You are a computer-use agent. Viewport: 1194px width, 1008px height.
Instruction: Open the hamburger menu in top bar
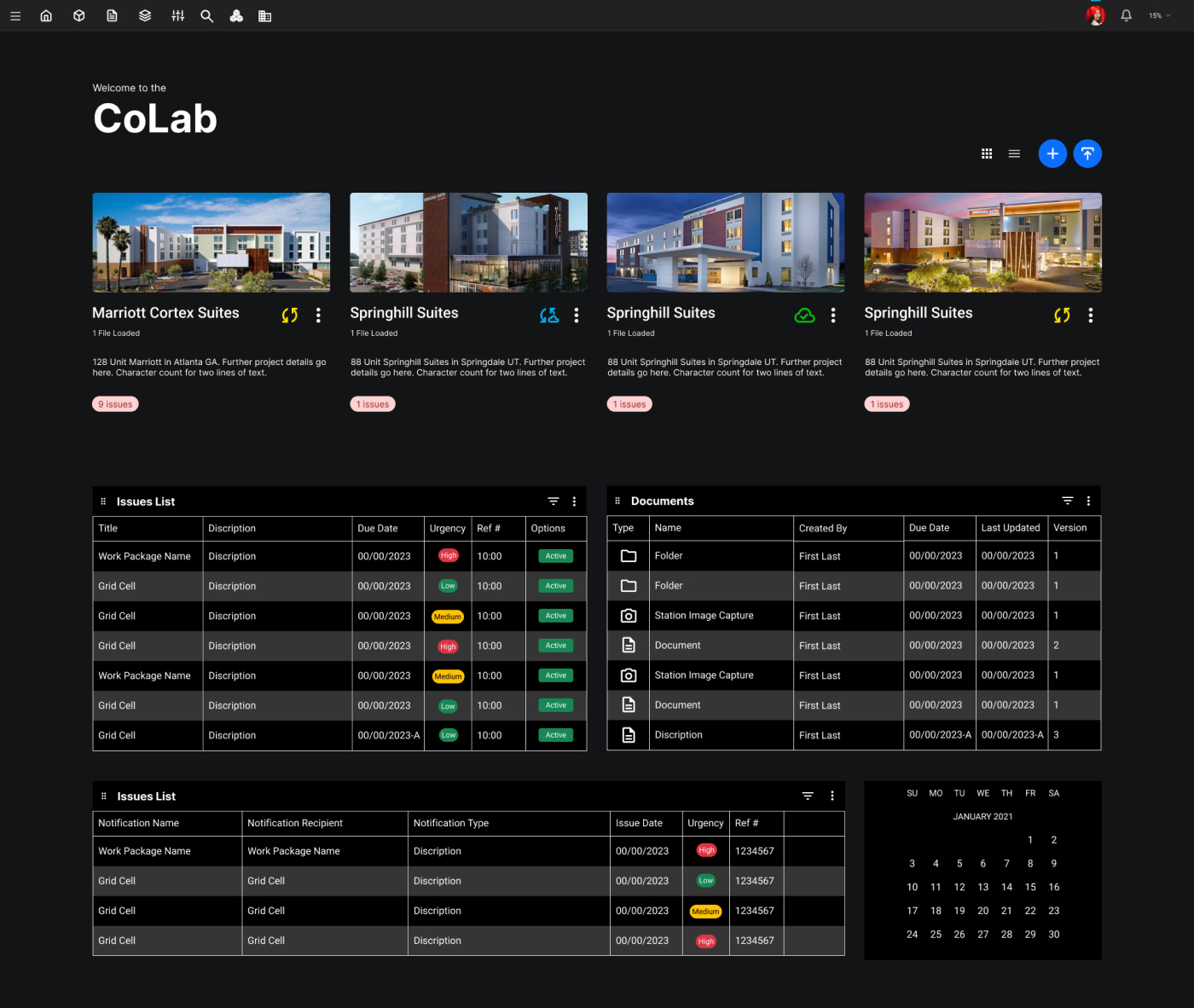coord(15,16)
